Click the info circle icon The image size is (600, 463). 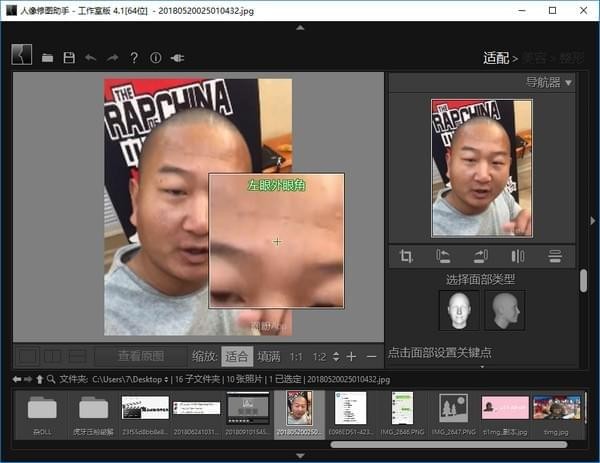(x=156, y=58)
